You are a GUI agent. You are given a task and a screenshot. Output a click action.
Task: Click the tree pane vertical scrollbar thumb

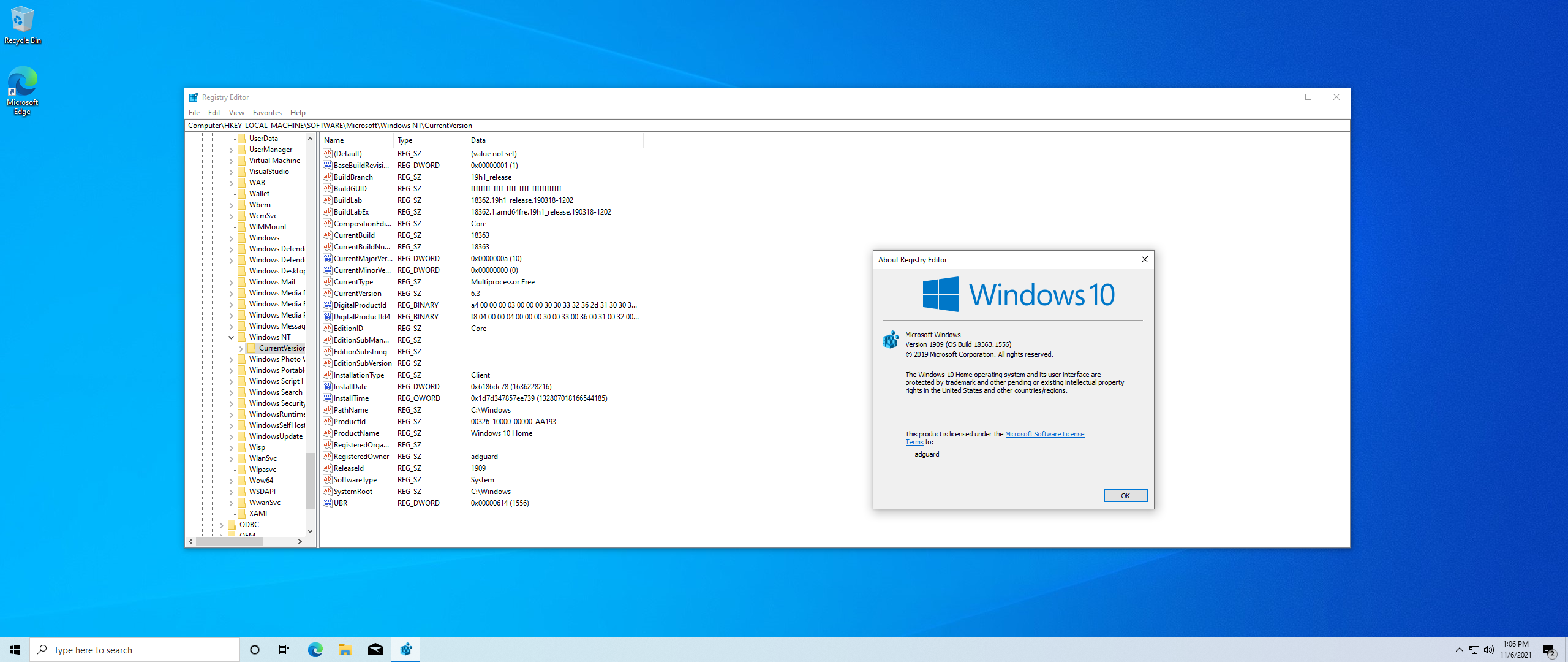point(310,481)
